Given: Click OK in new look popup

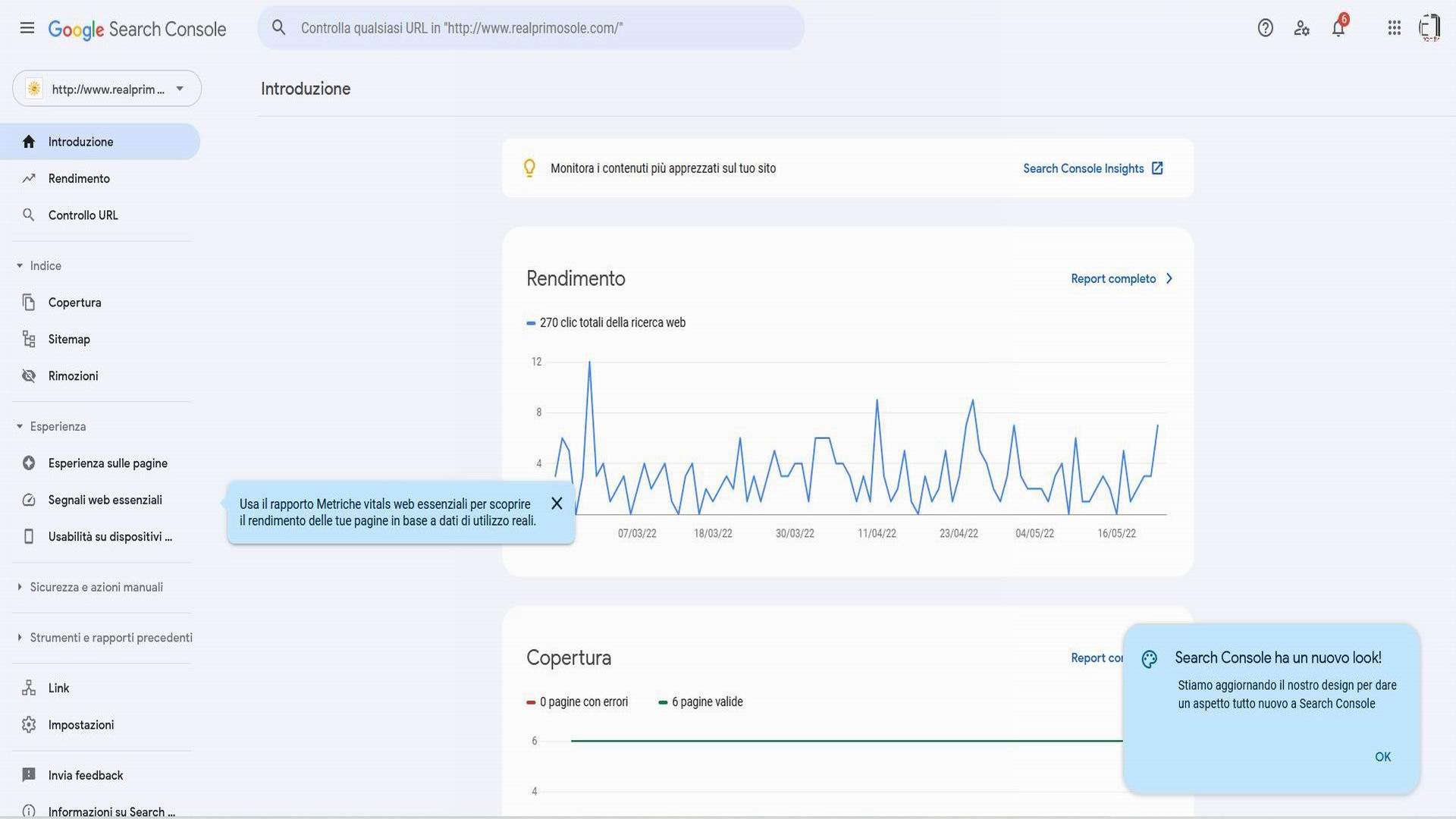Looking at the screenshot, I should click(x=1382, y=757).
